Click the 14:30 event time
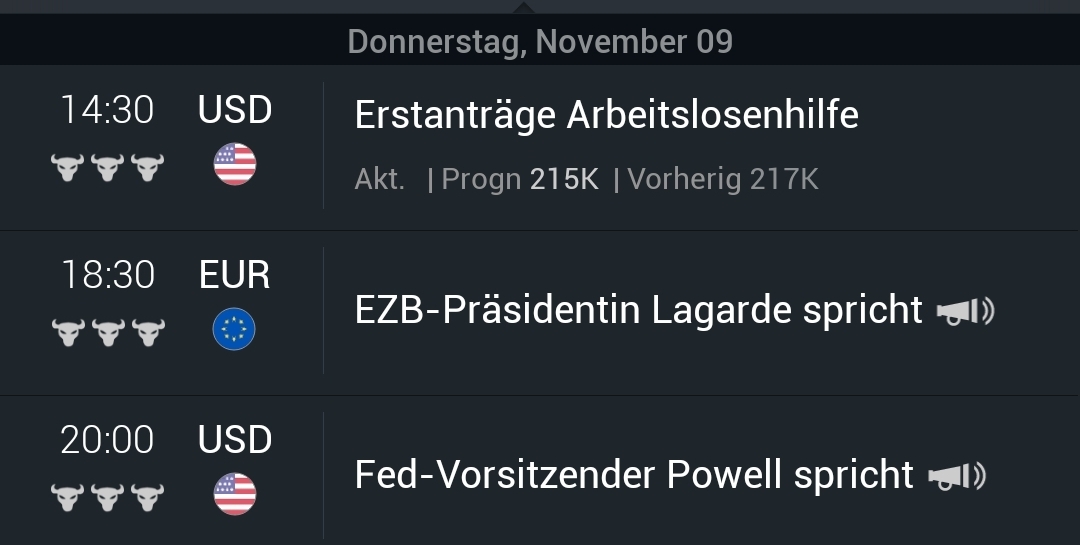 [107, 110]
